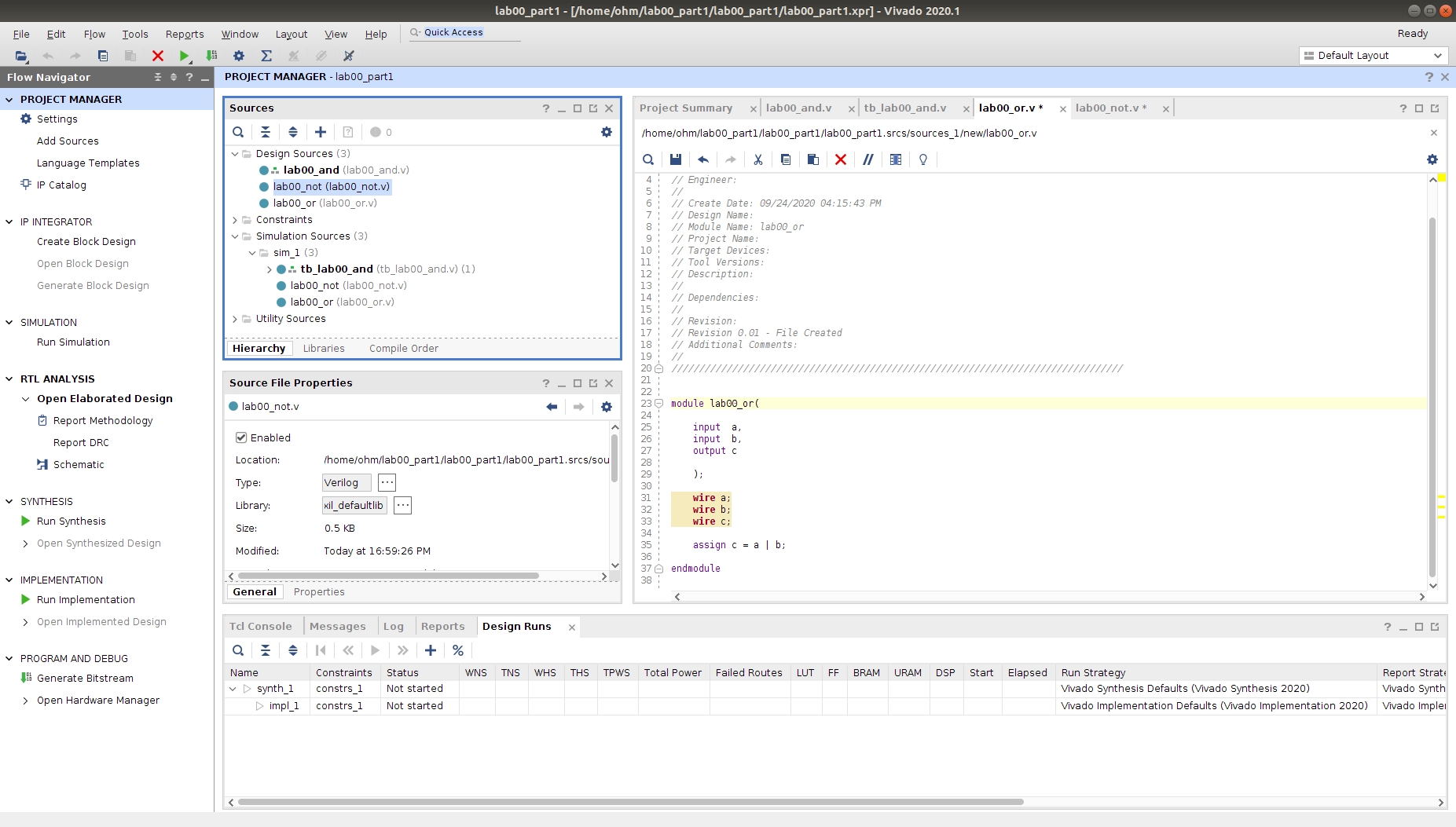This screenshot has height=827, width=1456.
Task: Click Run Simulation in Flow Navigator
Action: [x=73, y=342]
